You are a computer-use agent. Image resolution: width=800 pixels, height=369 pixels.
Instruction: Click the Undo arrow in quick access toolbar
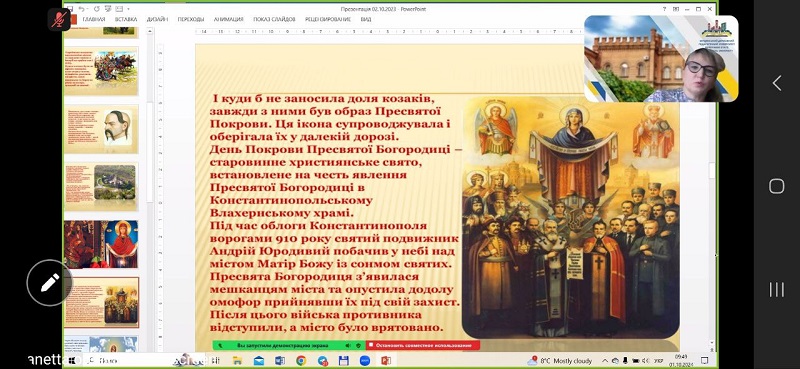(82, 9)
